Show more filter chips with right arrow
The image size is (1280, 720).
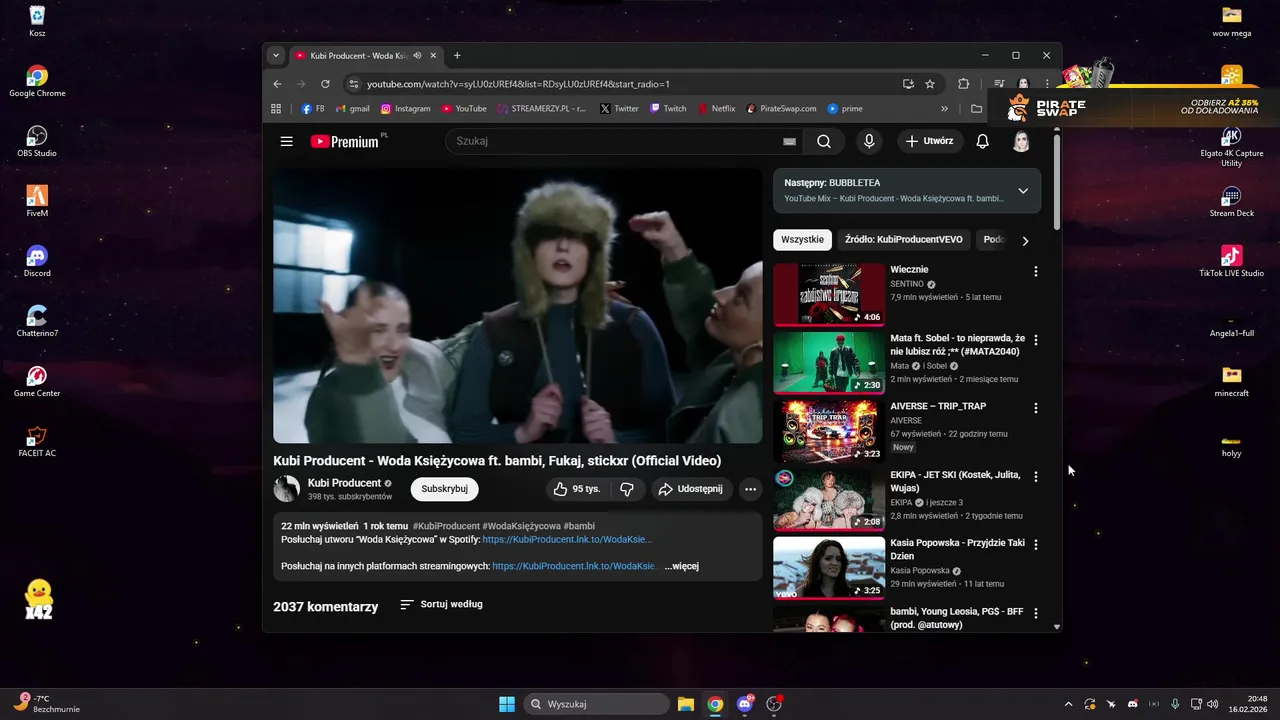click(x=1025, y=240)
